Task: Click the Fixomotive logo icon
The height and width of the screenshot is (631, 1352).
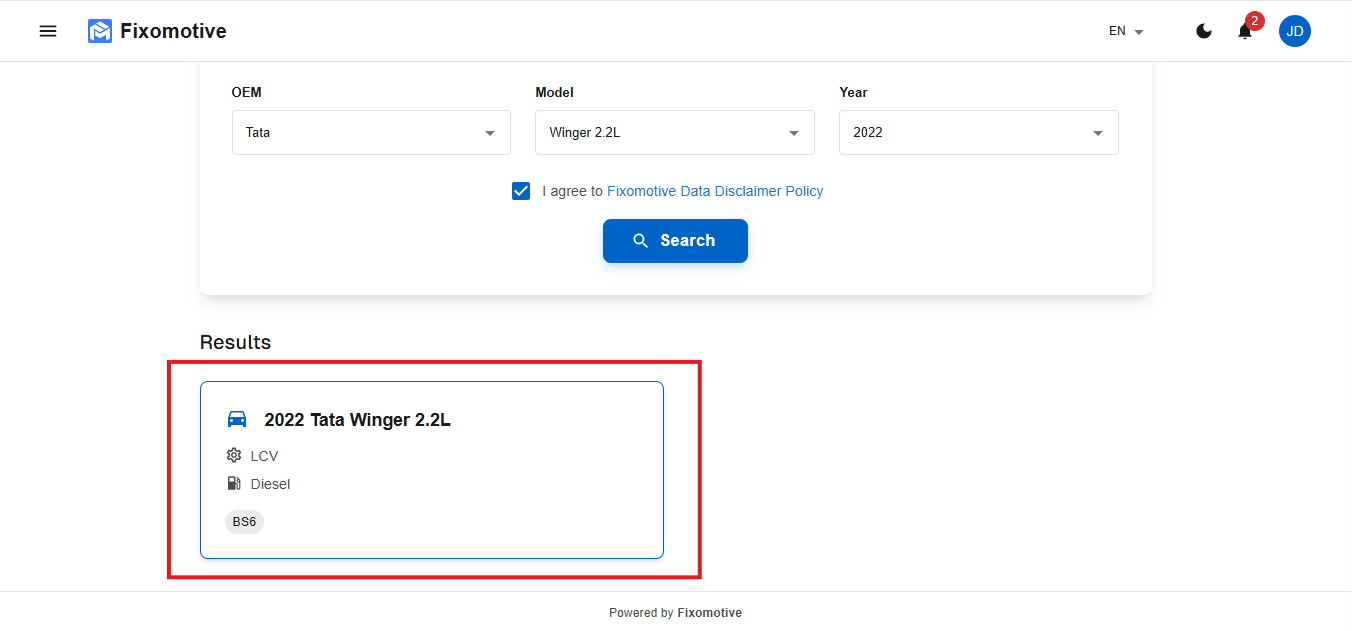Action: pos(100,31)
